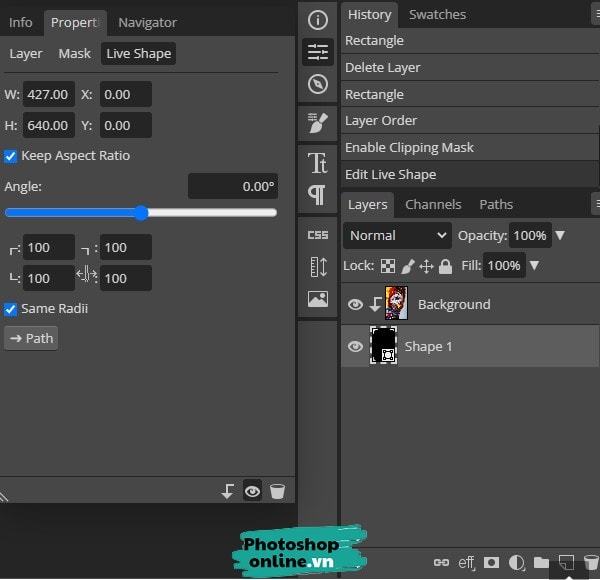
Task: Select the Mask button in Properties
Action: pos(74,53)
